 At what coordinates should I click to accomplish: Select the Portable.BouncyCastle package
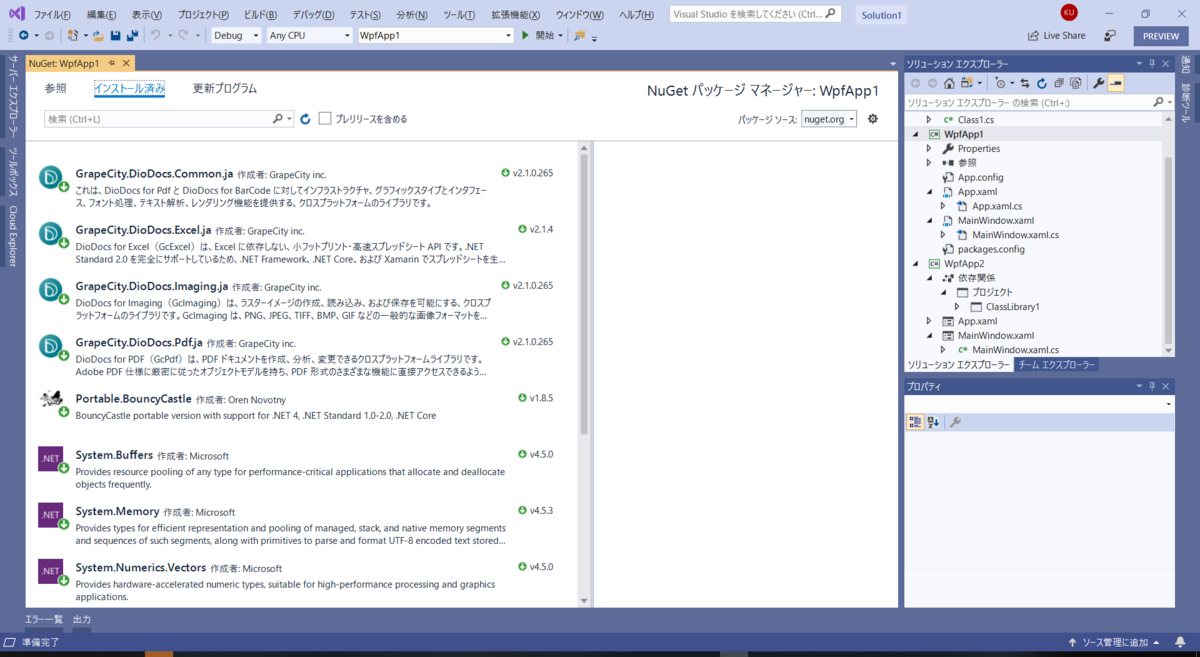(x=301, y=408)
